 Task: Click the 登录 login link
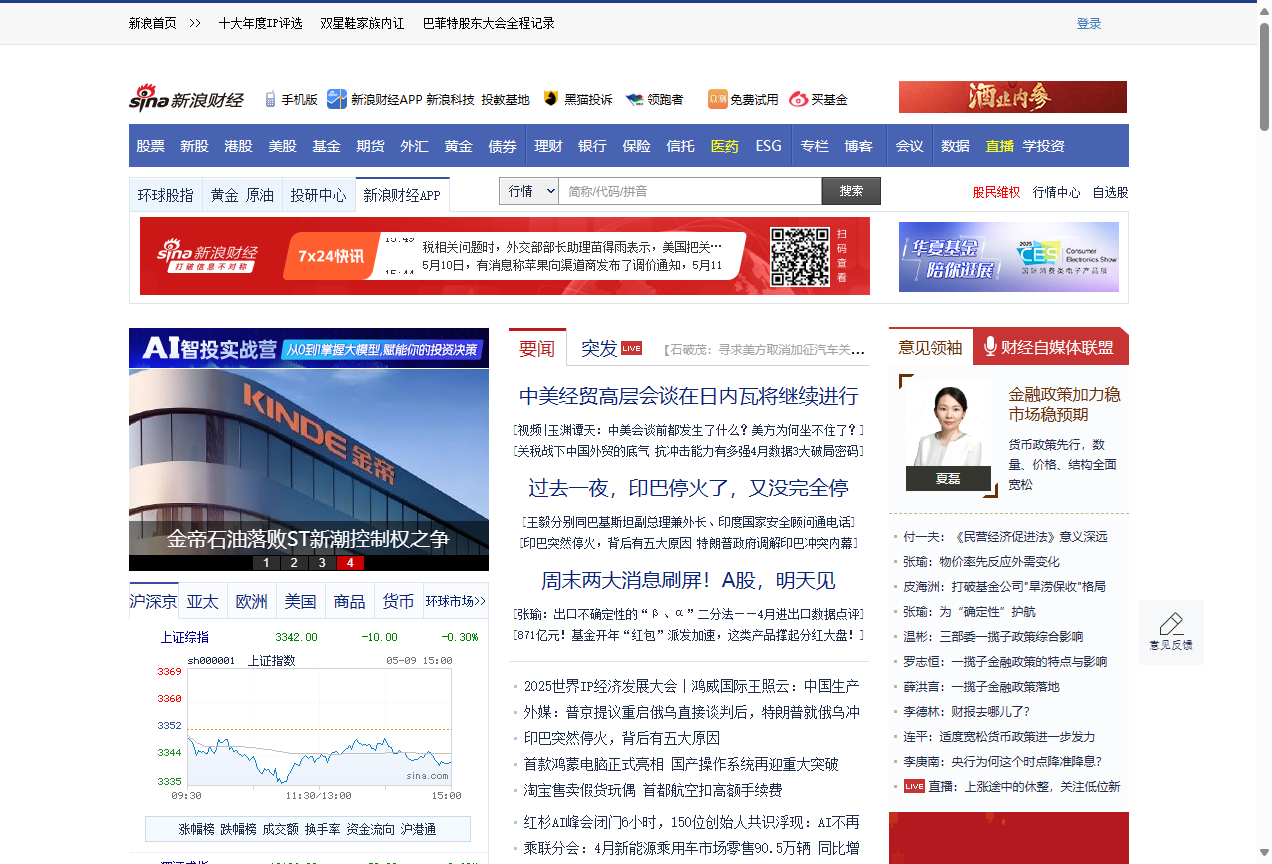click(x=1088, y=23)
